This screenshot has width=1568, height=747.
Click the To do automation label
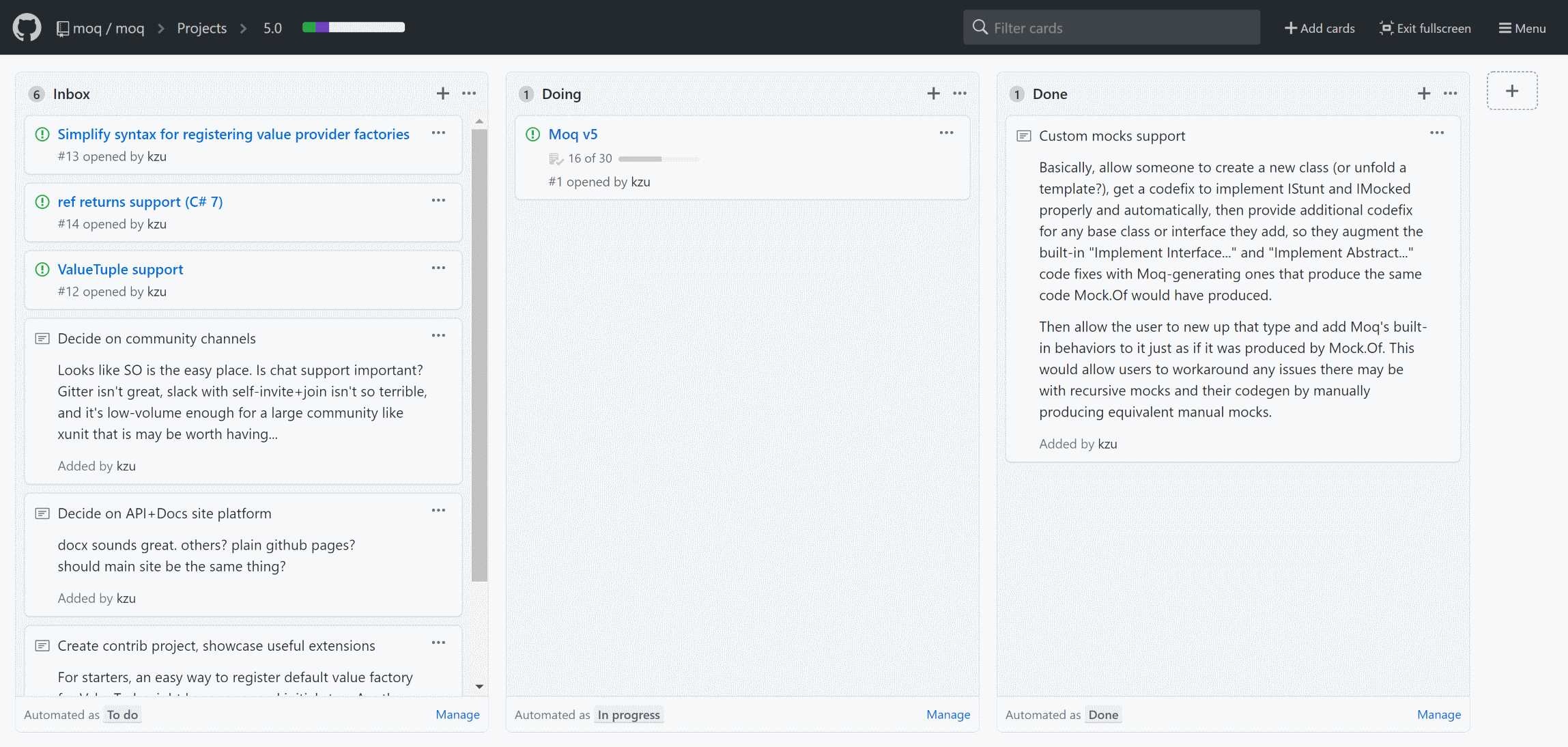[122, 715]
